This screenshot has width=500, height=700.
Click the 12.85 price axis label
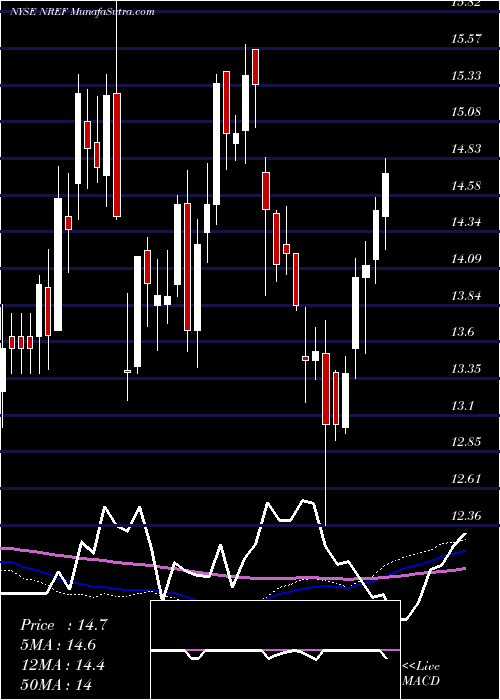[466, 442]
